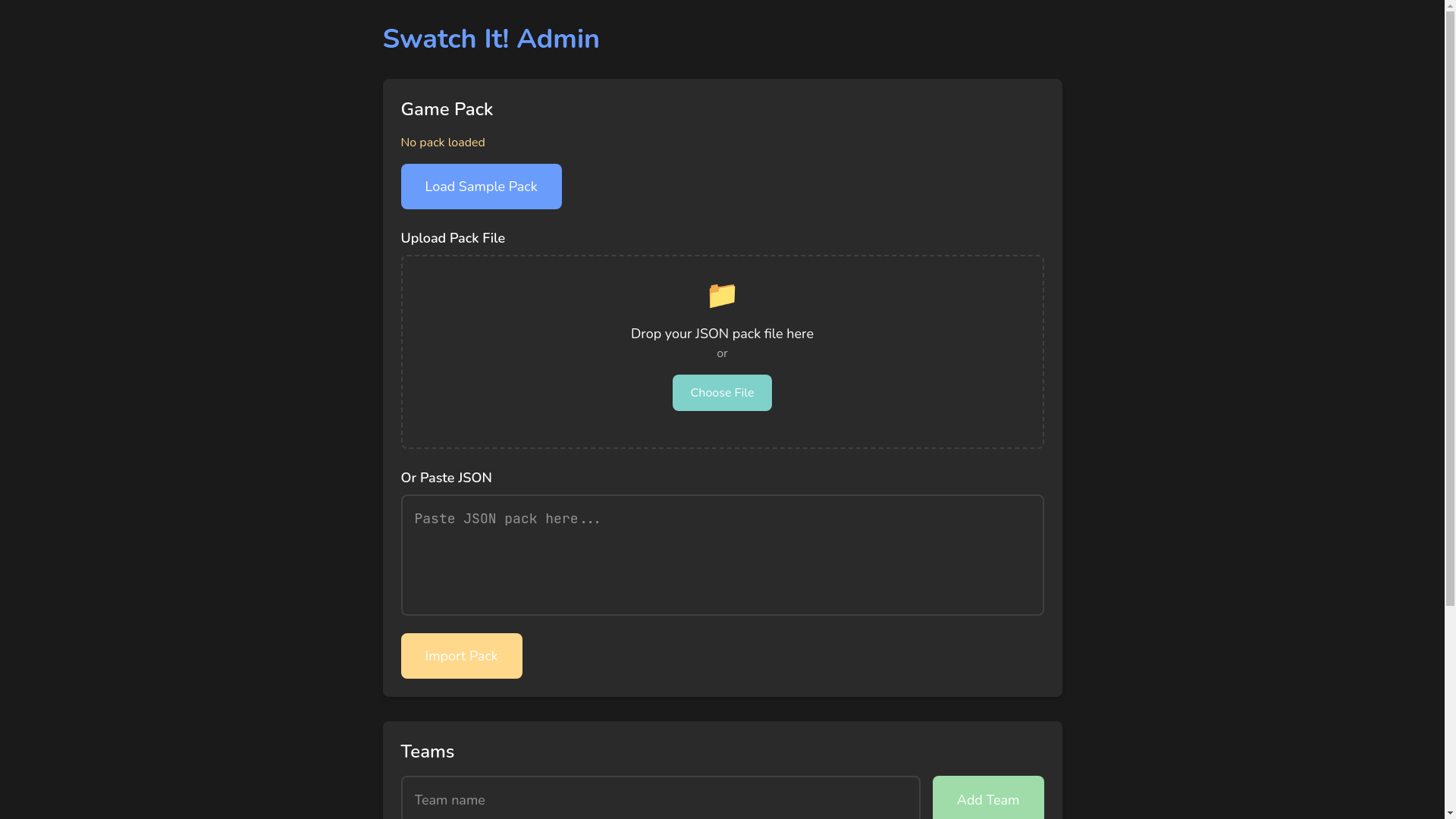Viewport: 1456px width, 819px height.
Task: Click the Swatch It! Admin title
Action: [491, 39]
